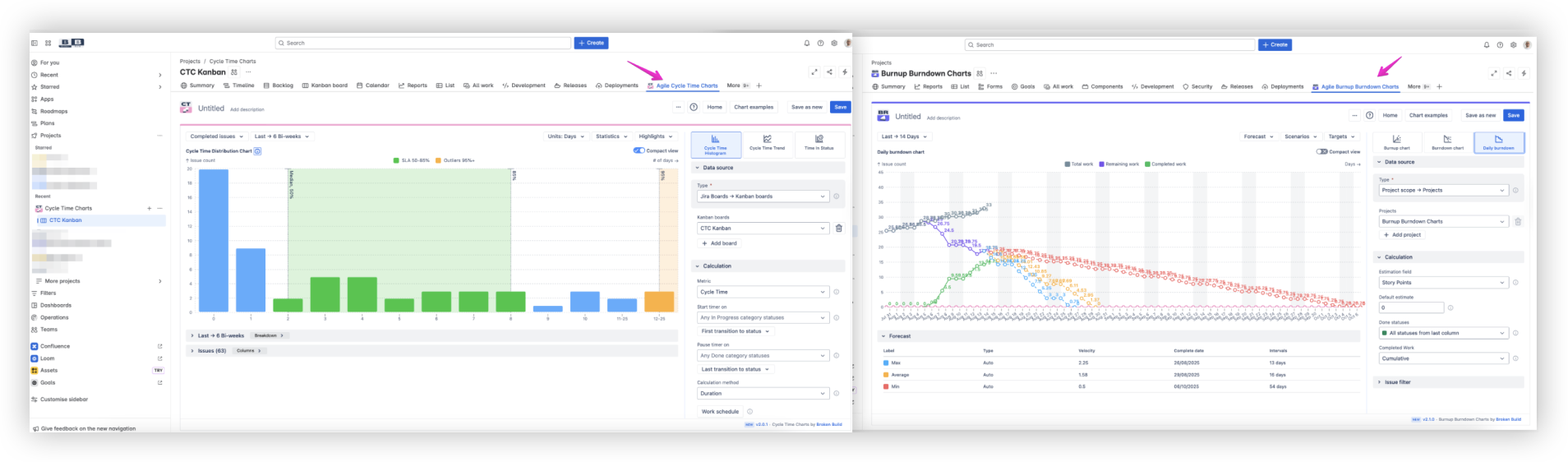The width and height of the screenshot is (1568, 462).
Task: Enter fullscreen for the CTC Kanban project
Action: [814, 72]
